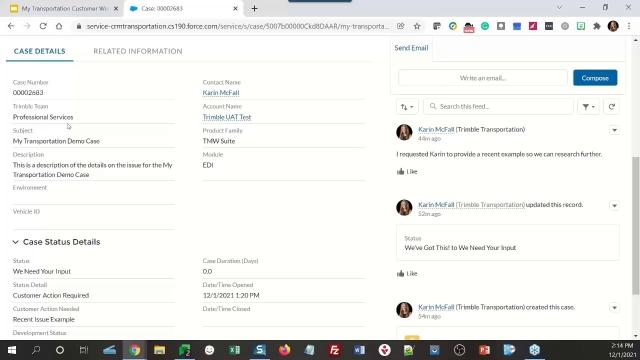Viewport: 640px width, 360px height.
Task: Open File Explorer from the taskbar
Action: (160, 350)
